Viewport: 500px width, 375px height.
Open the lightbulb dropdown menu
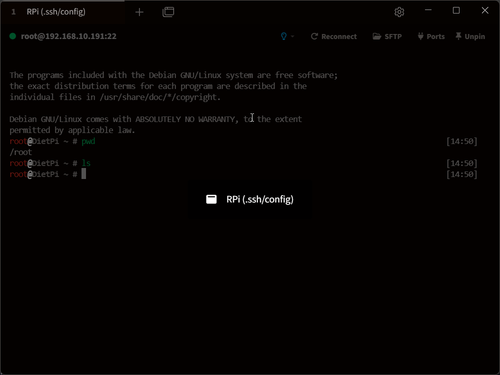pyautogui.click(x=287, y=36)
